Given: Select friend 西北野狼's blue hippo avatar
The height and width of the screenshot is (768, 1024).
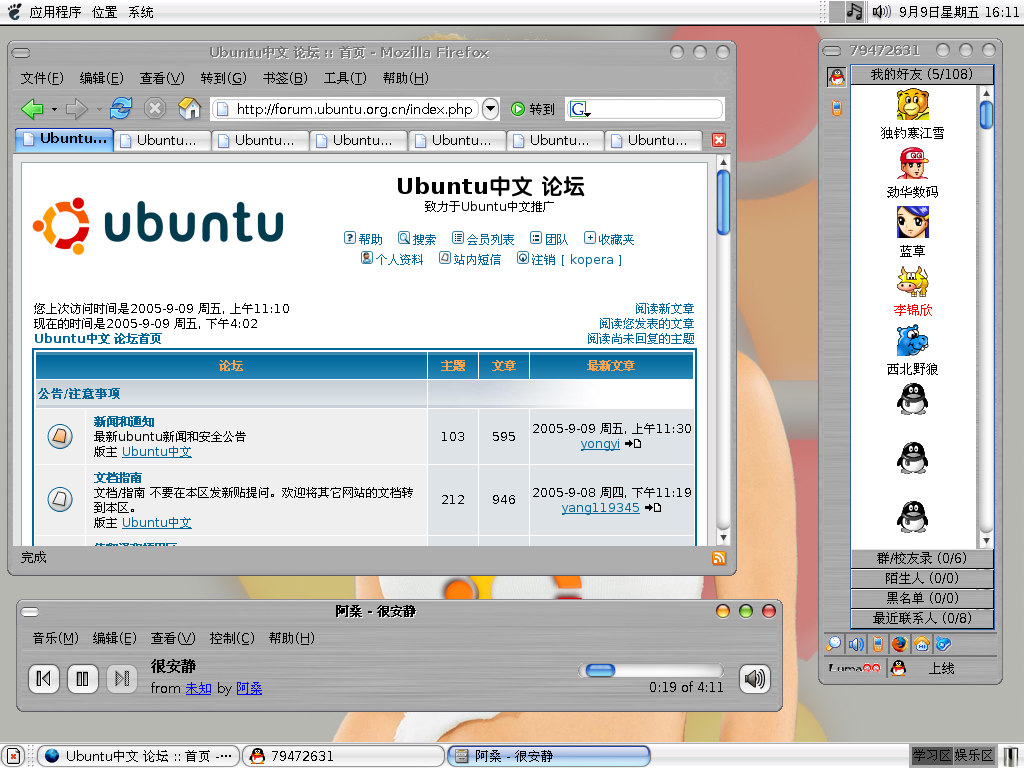Looking at the screenshot, I should pyautogui.click(x=912, y=340).
